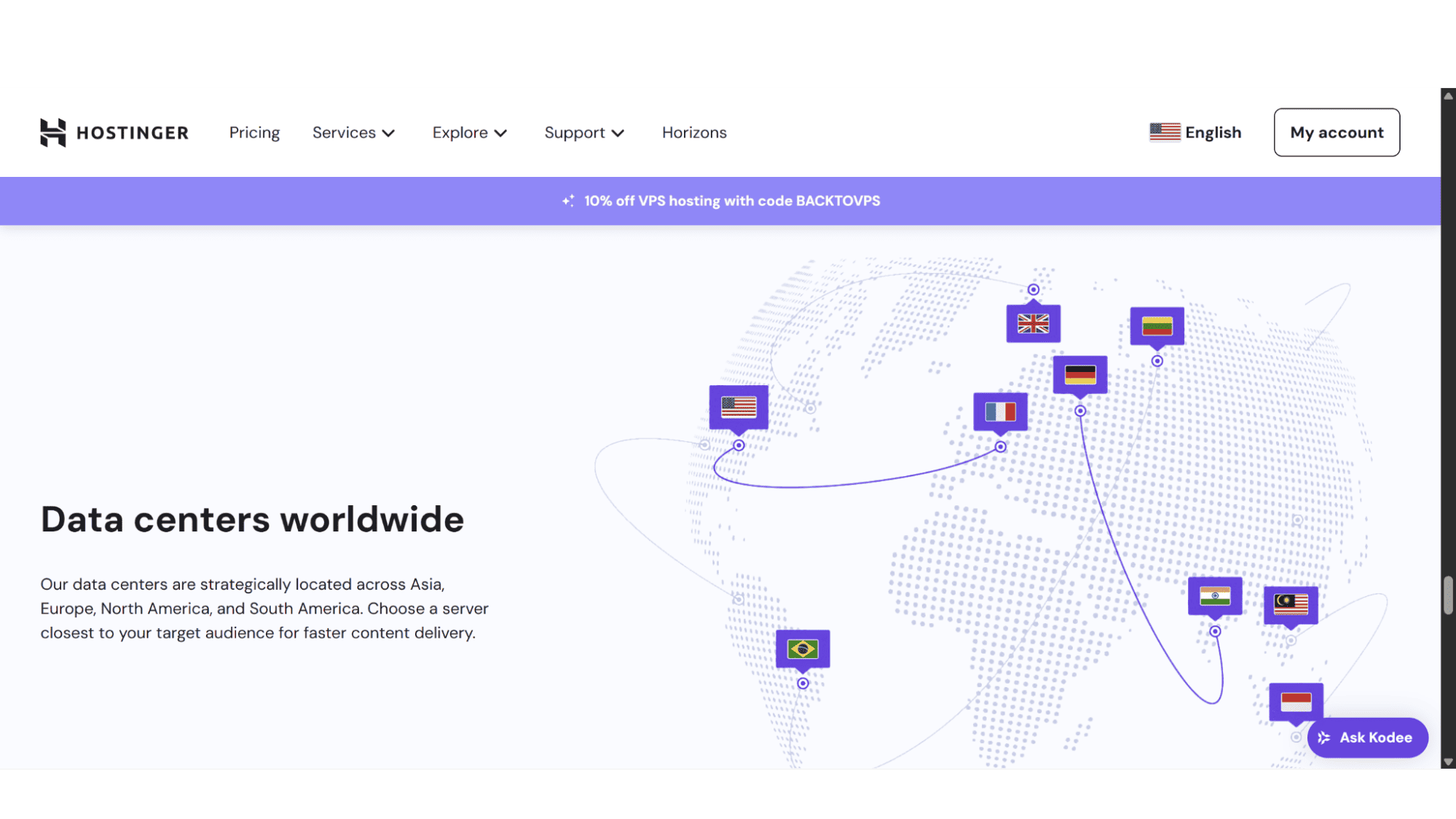Expand the Support dropdown menu
Screen dimensions: 1456x819
click(x=584, y=132)
